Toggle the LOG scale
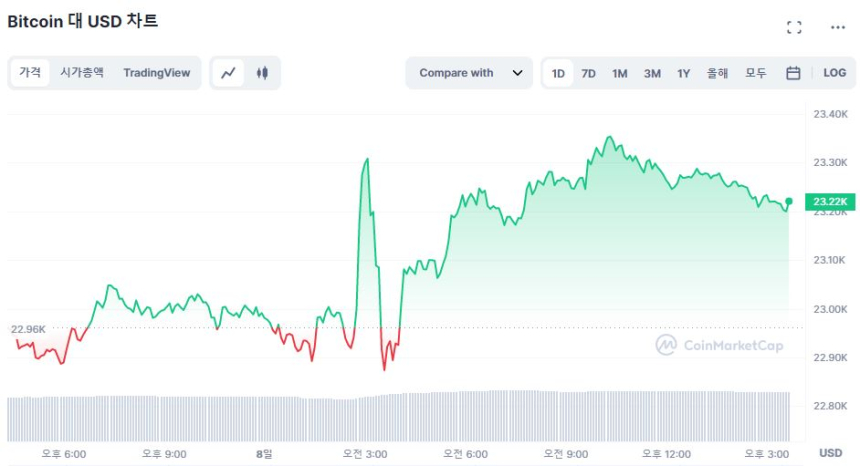The image size is (860, 466). click(834, 73)
